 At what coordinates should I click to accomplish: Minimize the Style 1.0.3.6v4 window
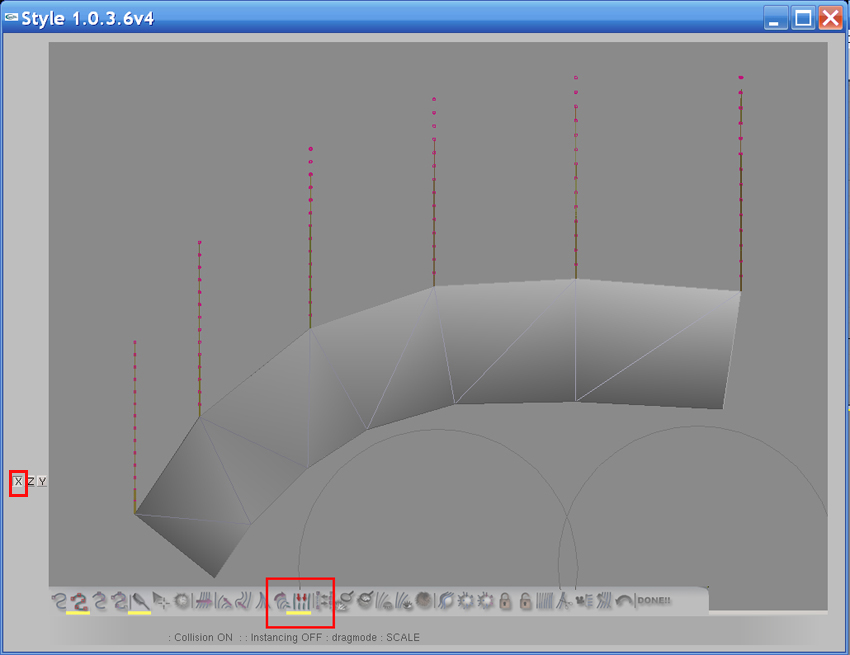[x=775, y=18]
